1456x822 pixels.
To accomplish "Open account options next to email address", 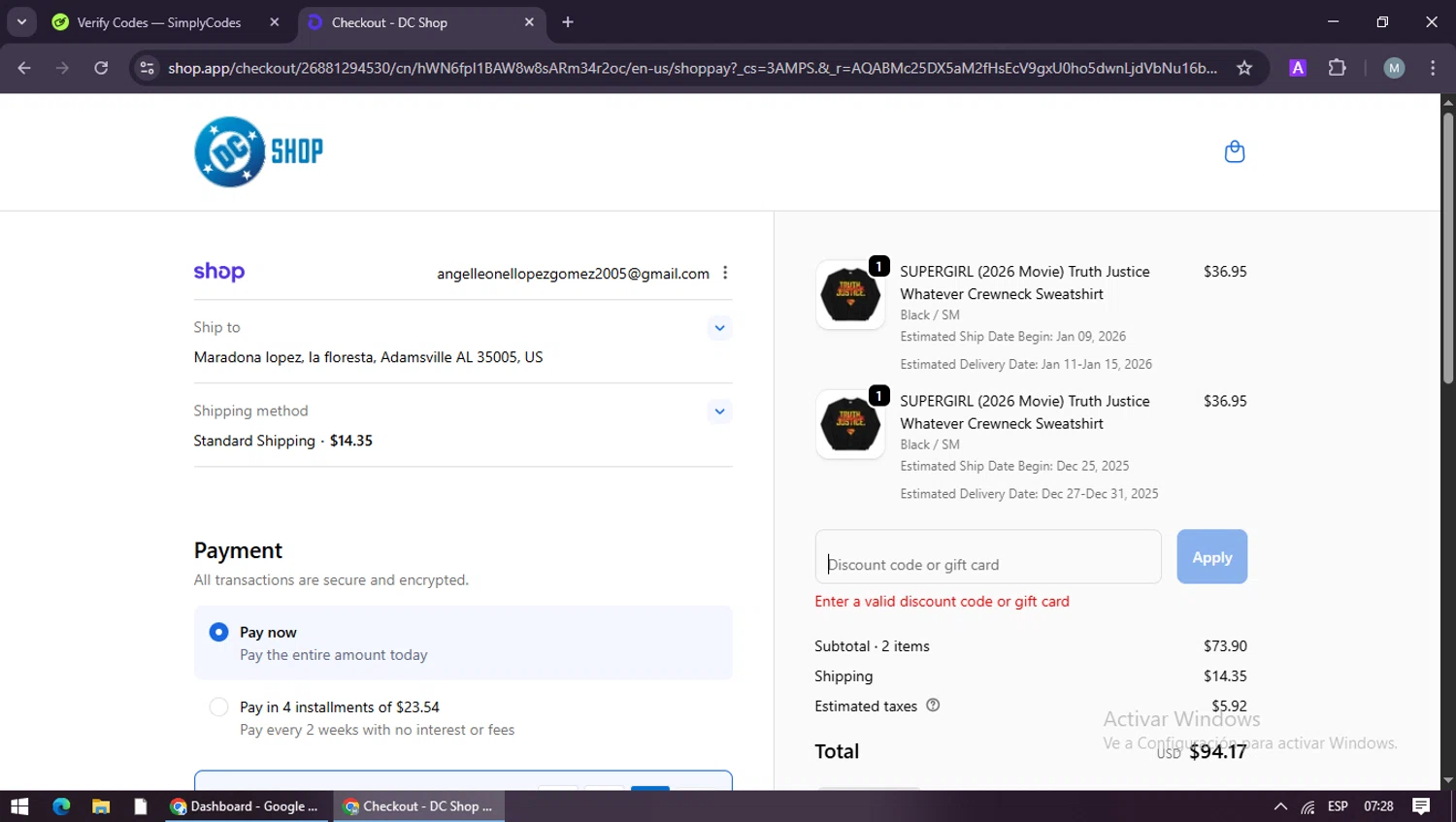I will point(725,273).
